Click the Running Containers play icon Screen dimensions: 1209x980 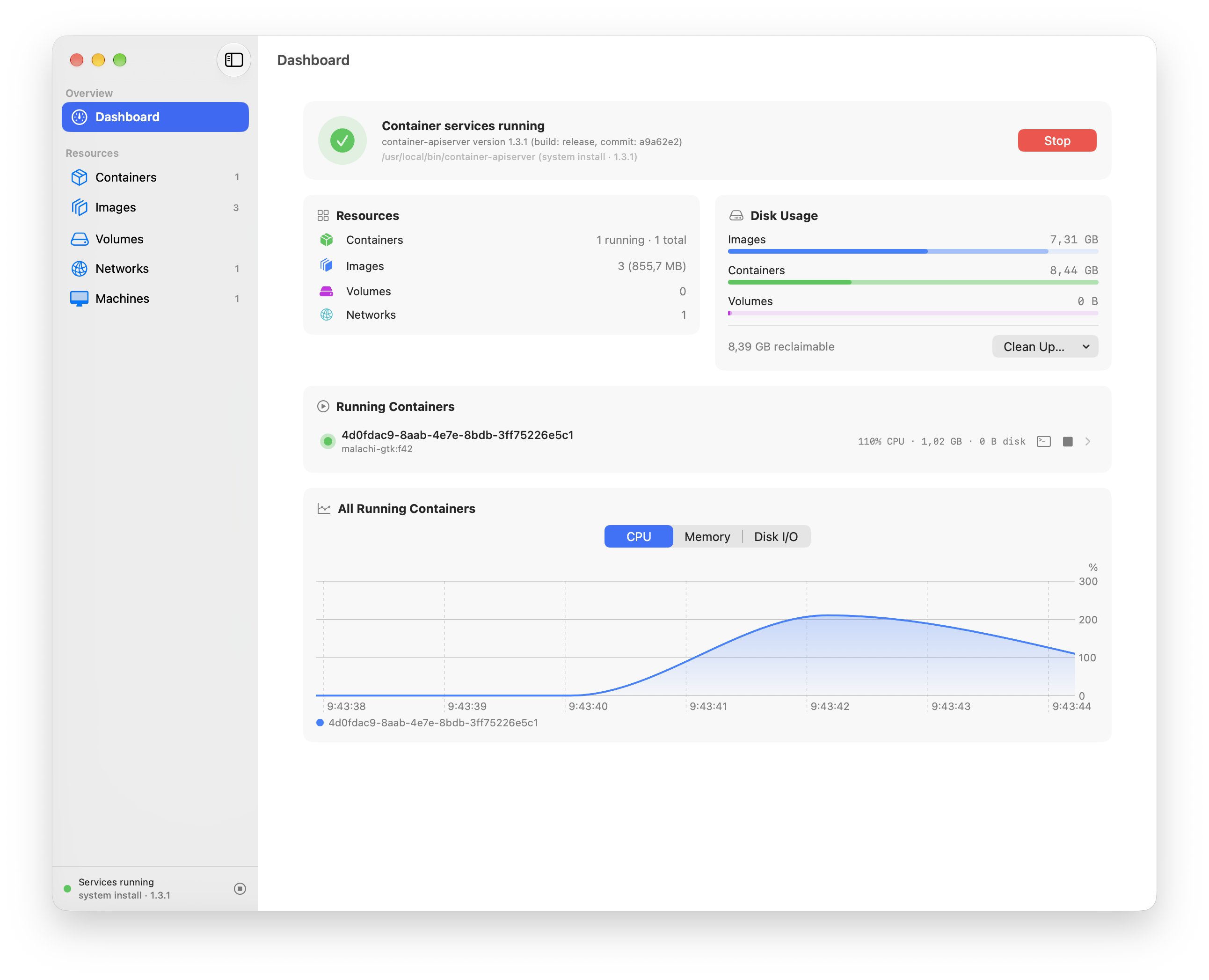(x=323, y=406)
